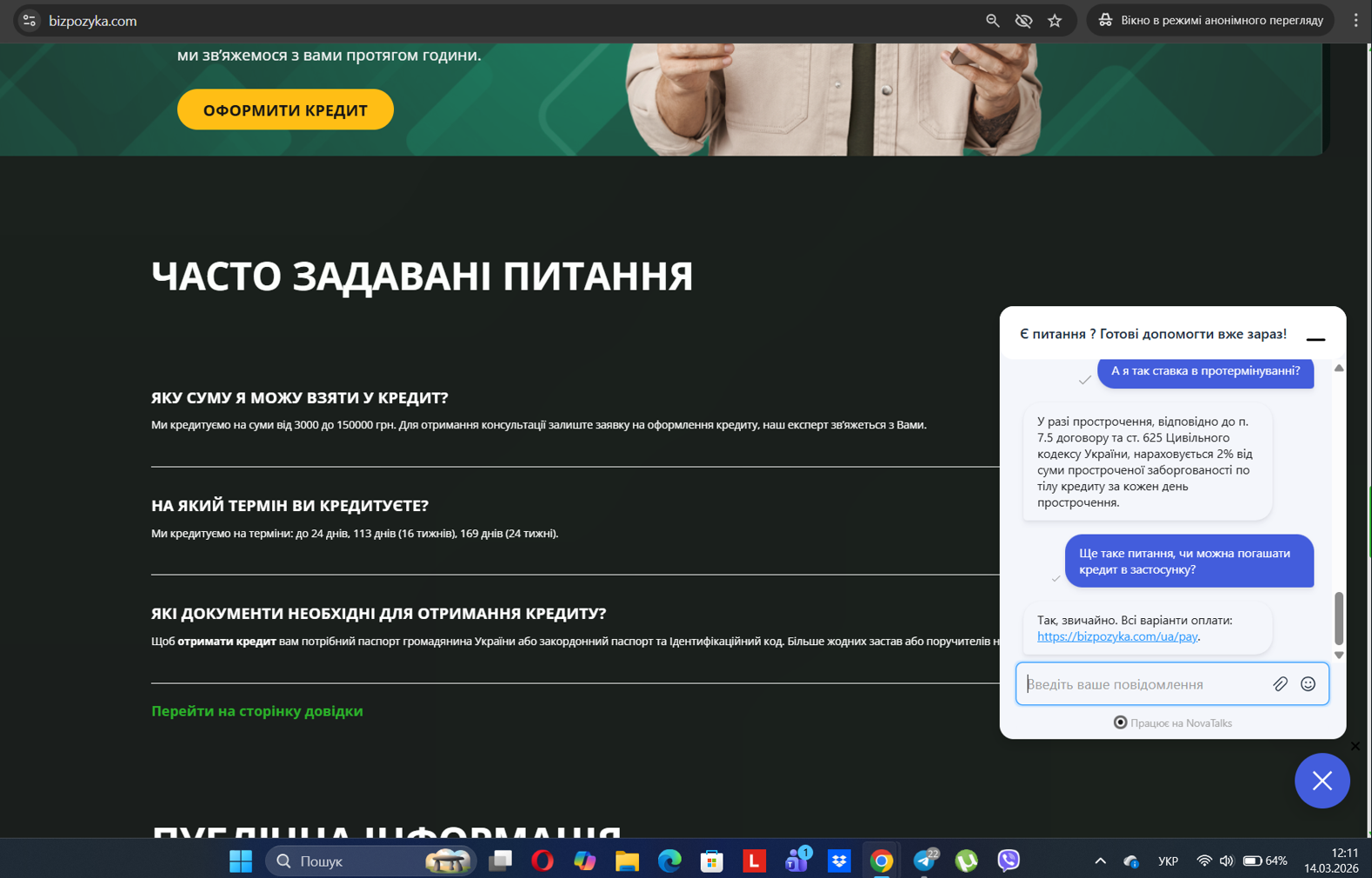Launch Opera browser from the taskbar

(x=543, y=861)
